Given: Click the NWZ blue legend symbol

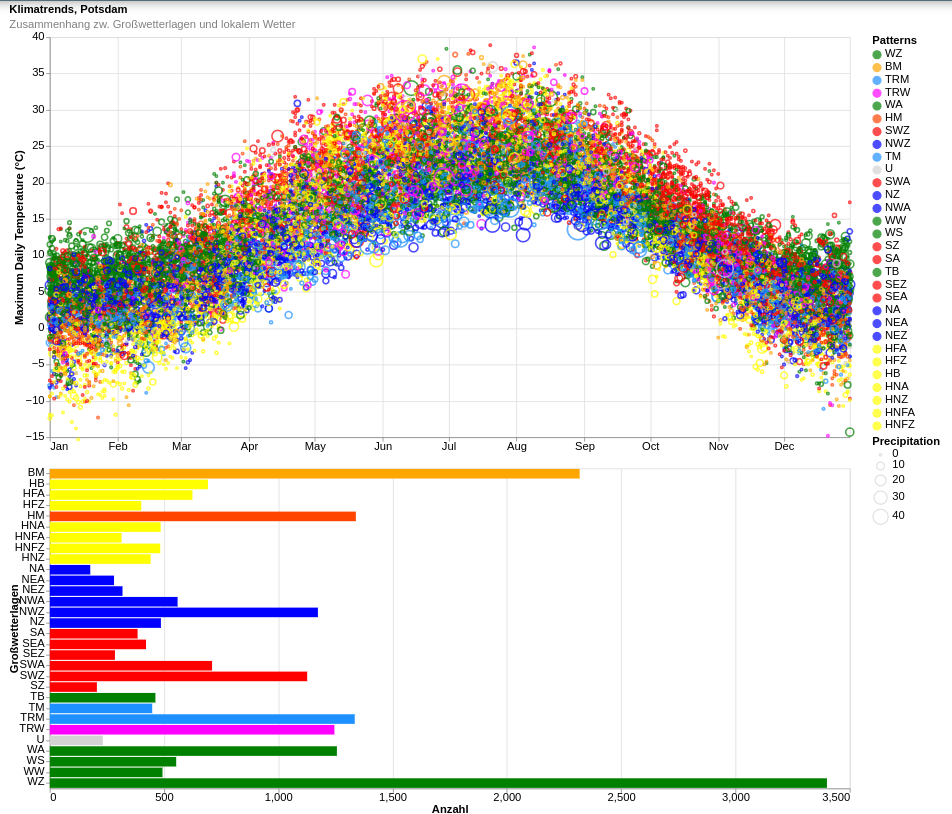Looking at the screenshot, I should (877, 144).
